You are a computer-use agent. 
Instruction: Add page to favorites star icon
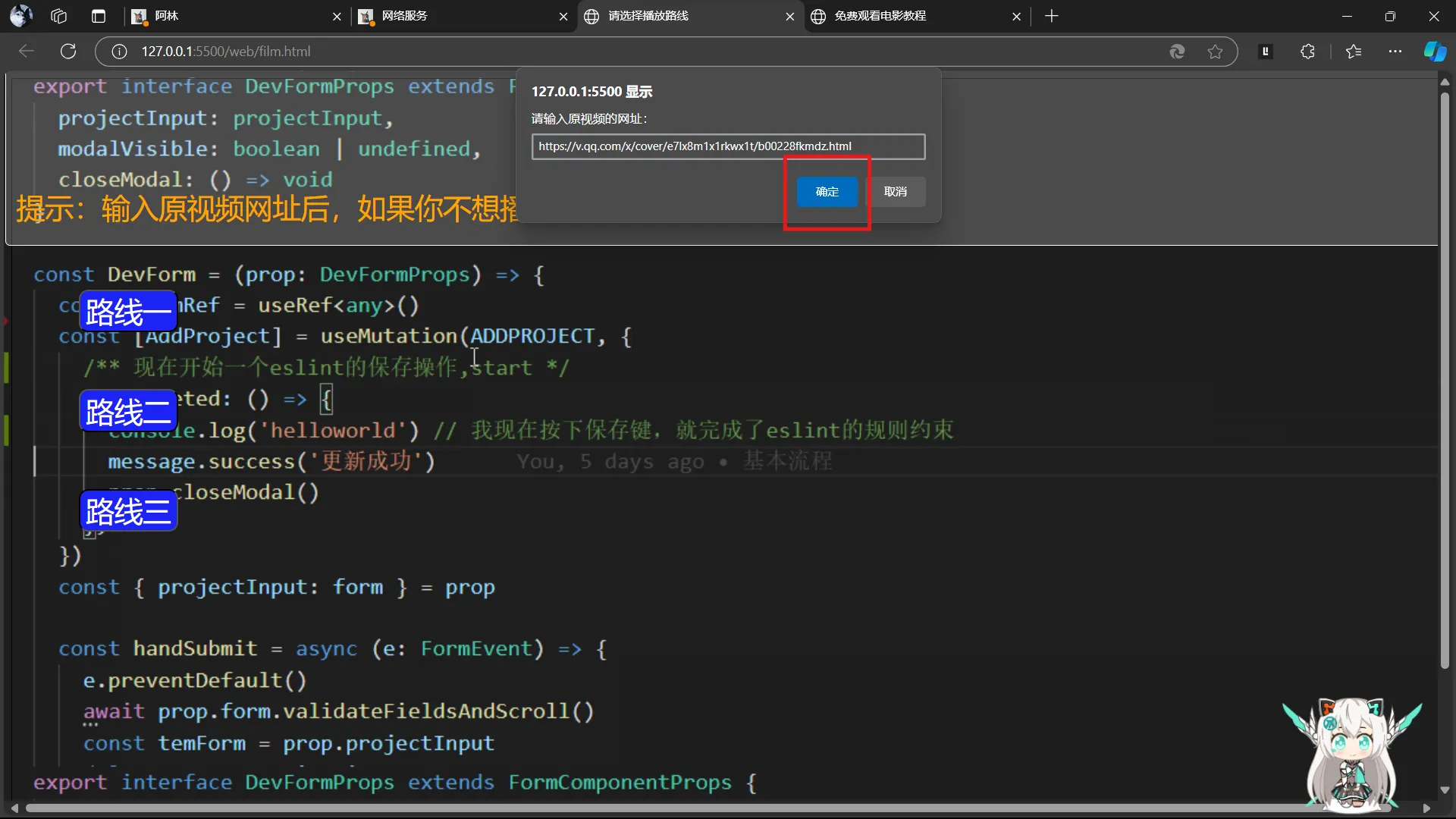[1215, 52]
